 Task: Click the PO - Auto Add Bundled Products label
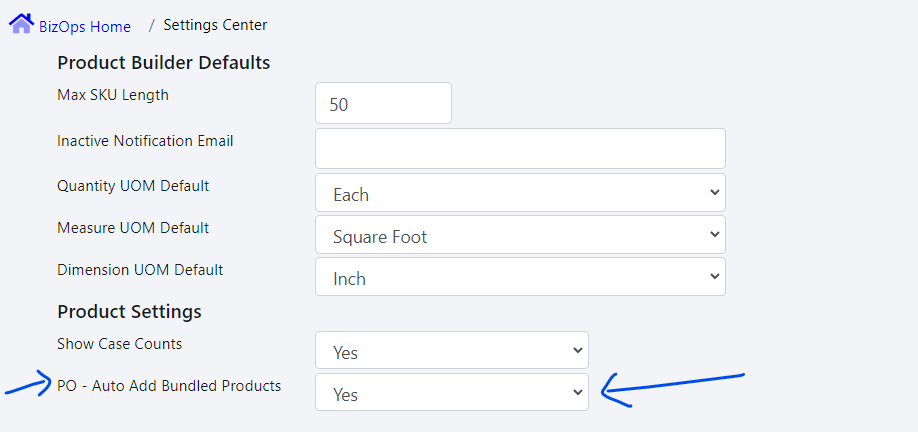[169, 386]
